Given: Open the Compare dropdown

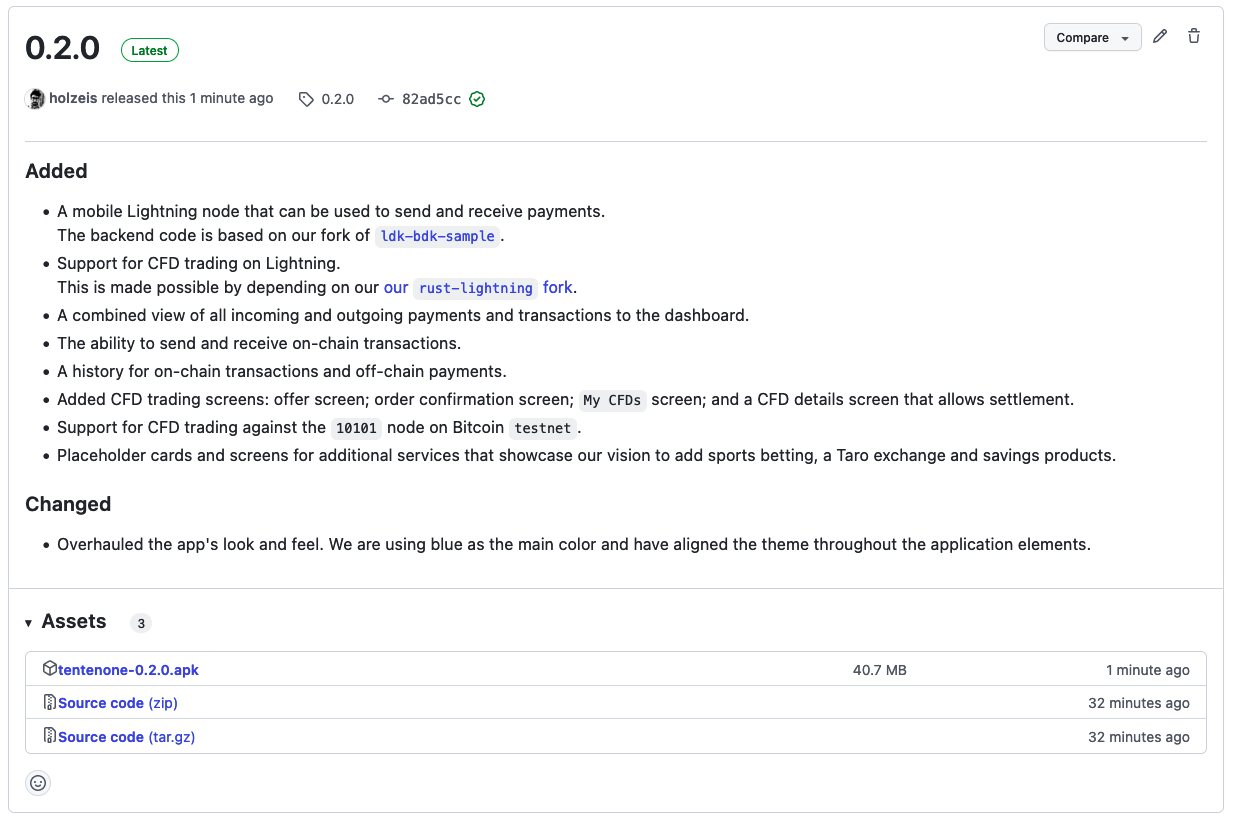Looking at the screenshot, I should [1092, 38].
